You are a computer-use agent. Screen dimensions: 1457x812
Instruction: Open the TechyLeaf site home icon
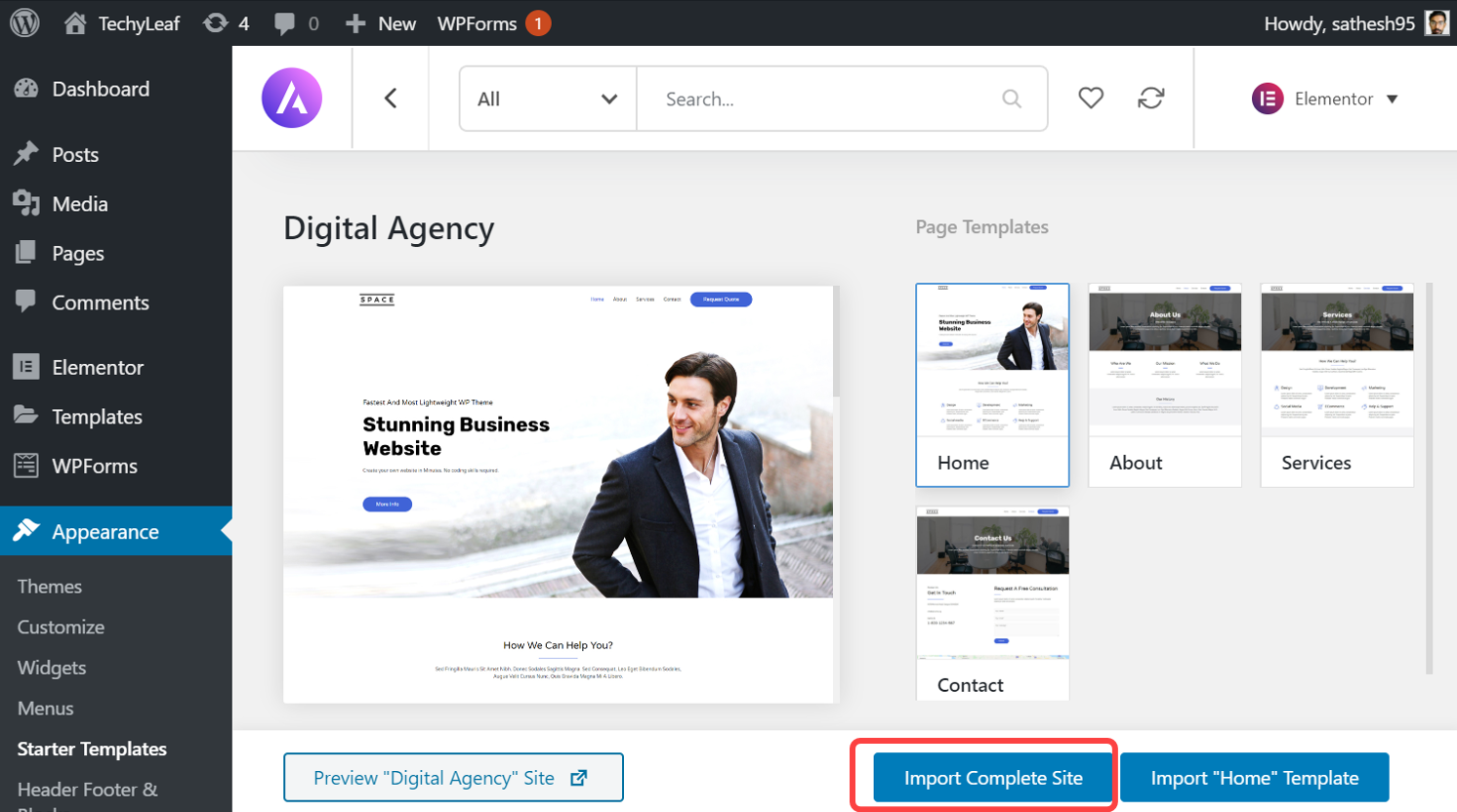(x=75, y=23)
